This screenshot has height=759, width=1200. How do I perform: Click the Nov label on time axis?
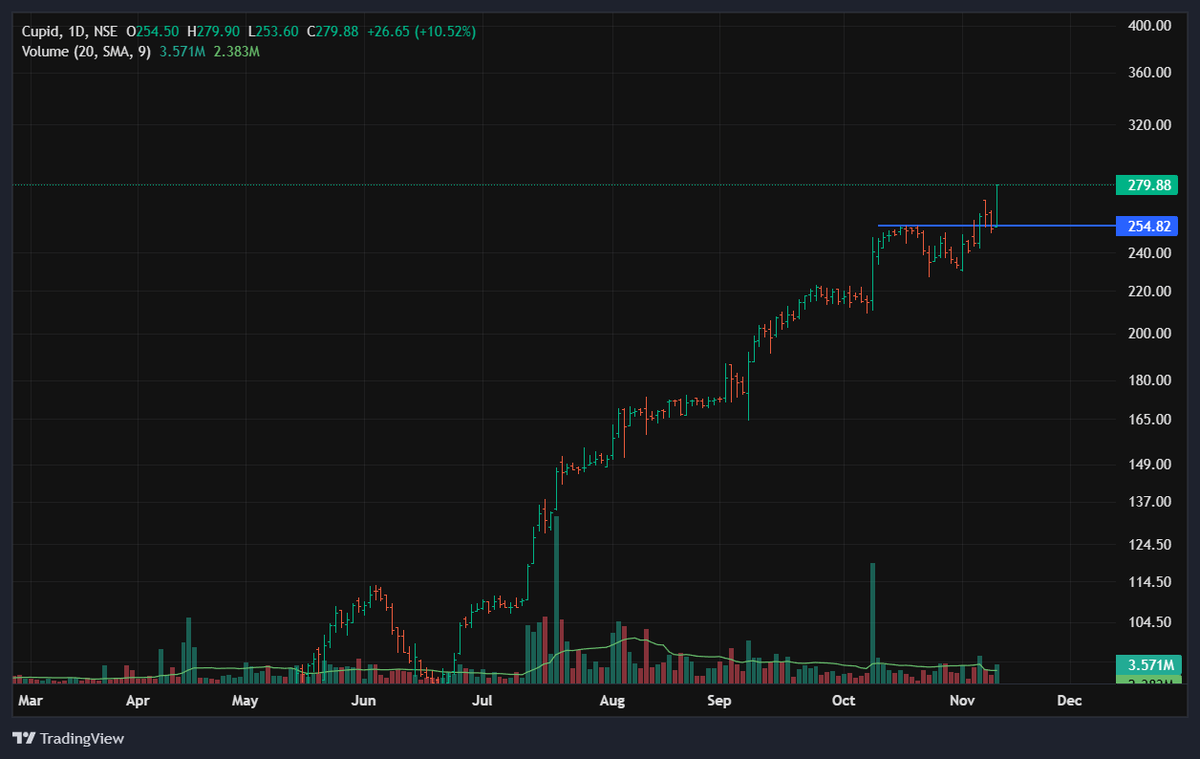[x=962, y=702]
